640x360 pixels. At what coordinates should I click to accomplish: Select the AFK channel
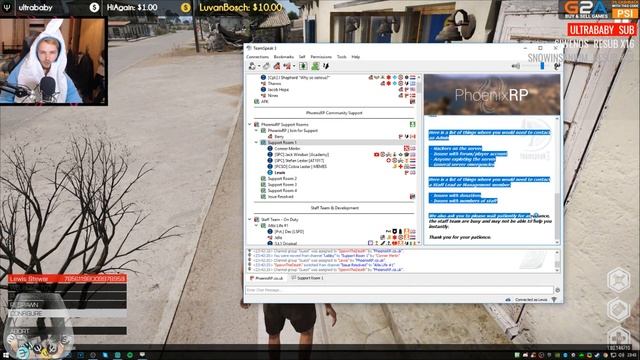point(264,101)
